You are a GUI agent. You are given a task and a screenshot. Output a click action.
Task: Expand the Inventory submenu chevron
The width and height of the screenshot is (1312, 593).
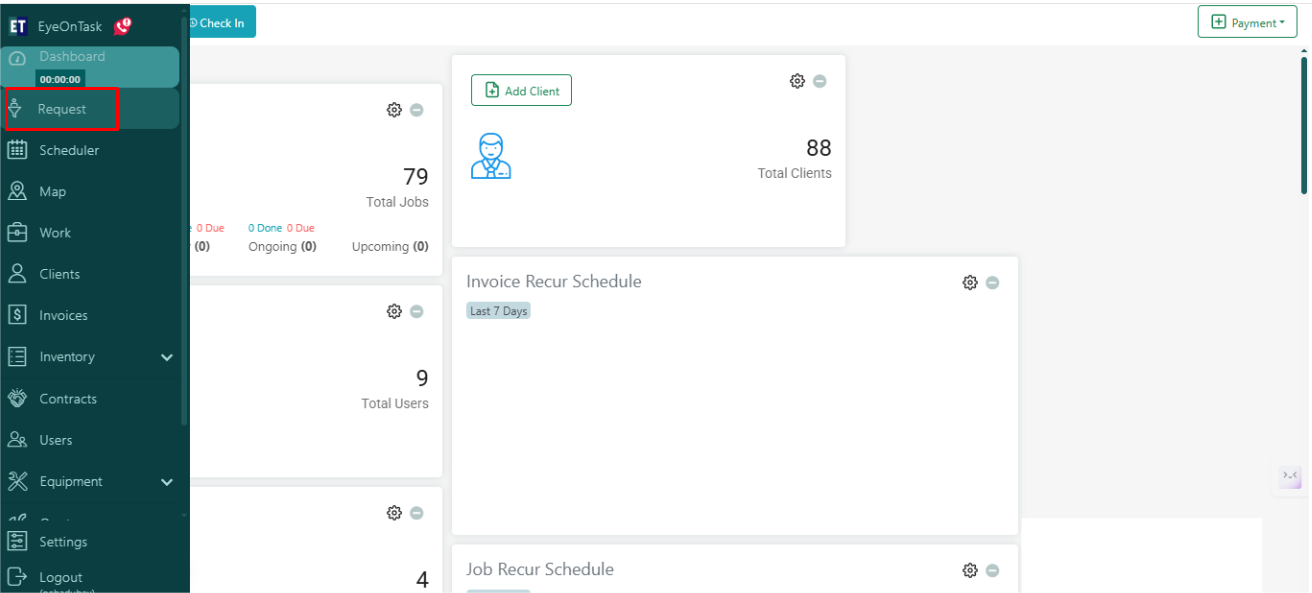pos(167,357)
